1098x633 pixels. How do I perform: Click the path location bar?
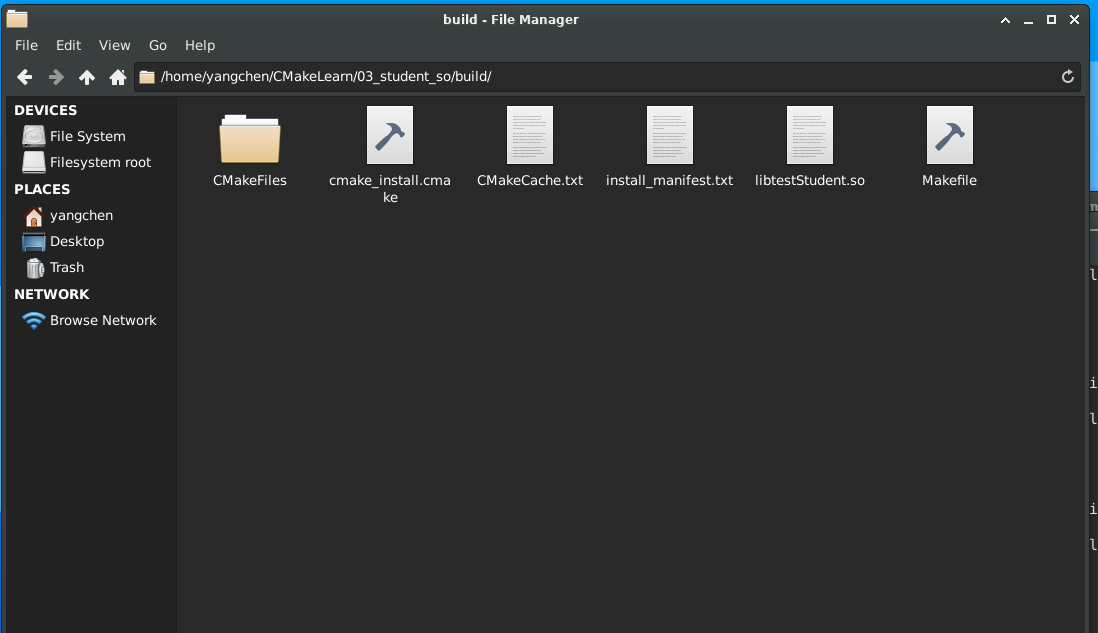coord(600,77)
